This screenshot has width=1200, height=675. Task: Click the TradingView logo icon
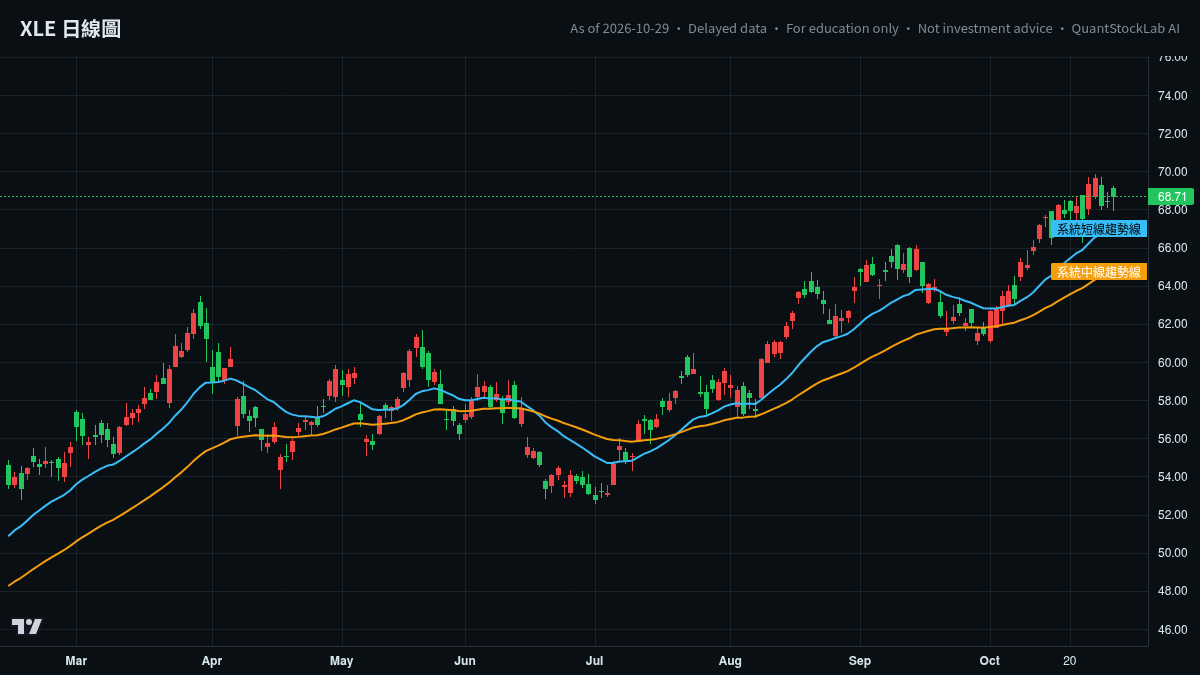click(27, 626)
